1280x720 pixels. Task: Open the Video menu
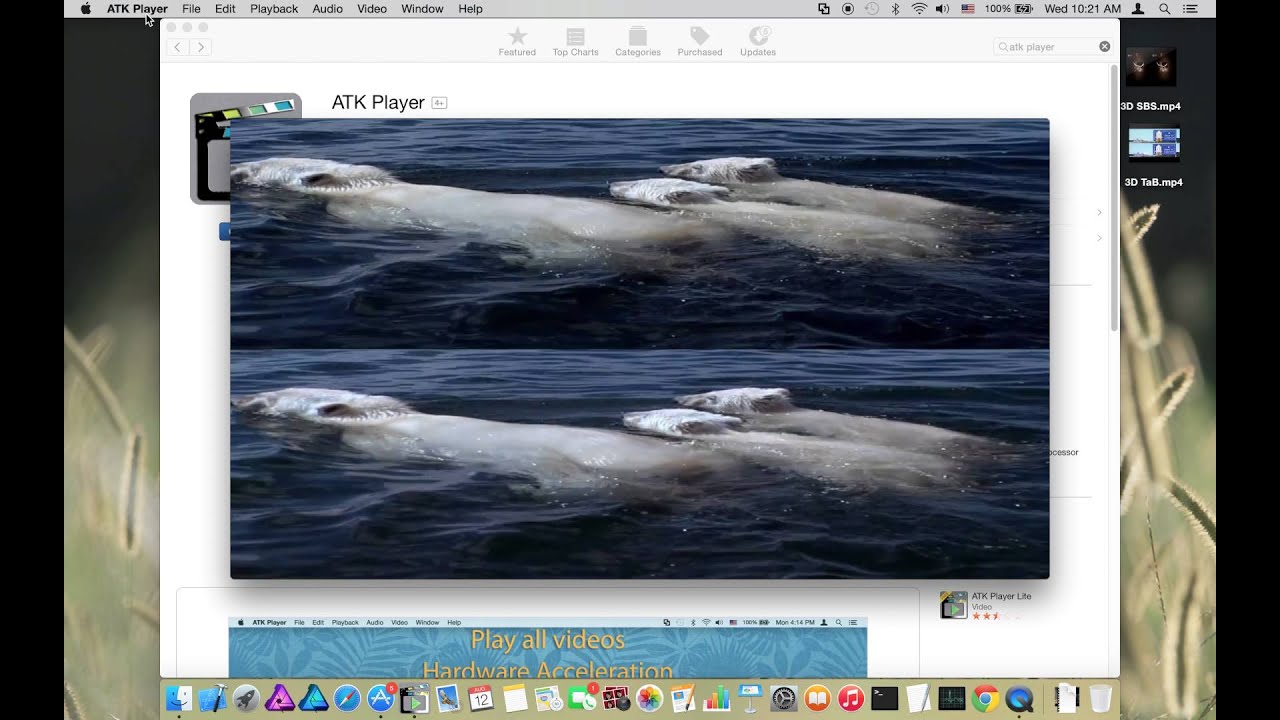click(x=372, y=9)
